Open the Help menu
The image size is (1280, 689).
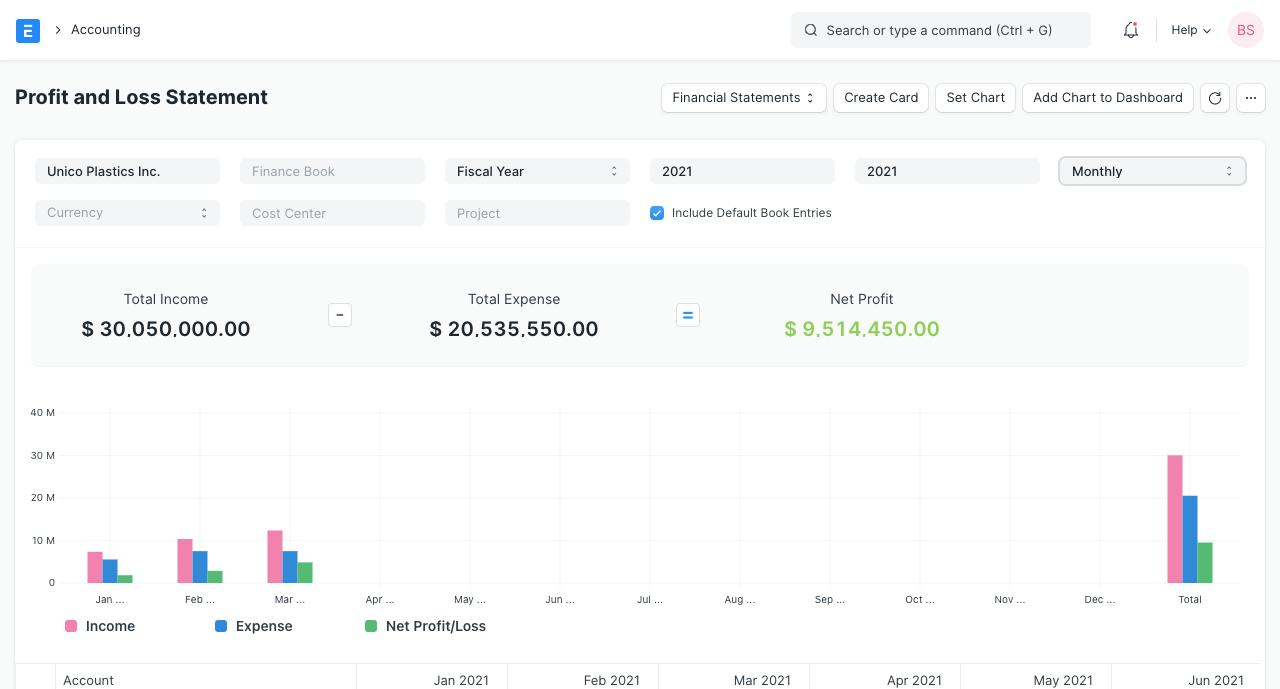pos(1190,30)
